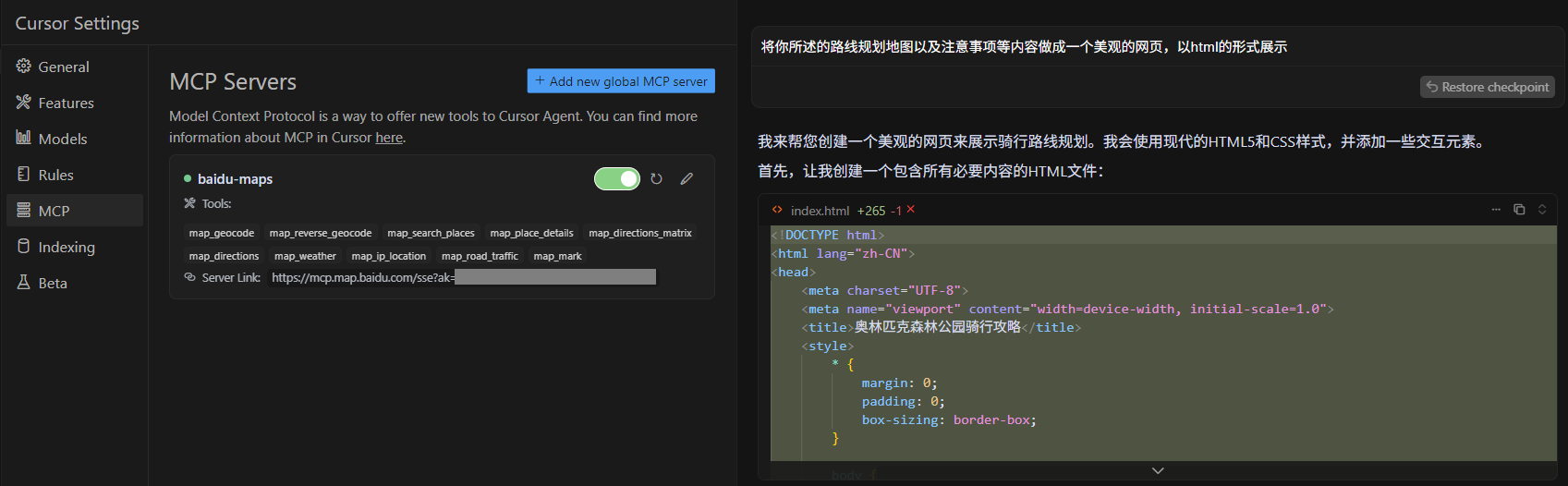Viewport: 1568px width, 486px height.
Task: Edit the baidu-maps server configuration
Action: point(687,179)
